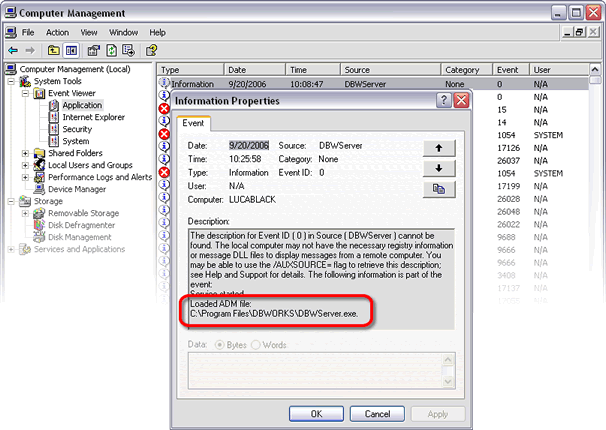Sort the event list by Time column

313,70
